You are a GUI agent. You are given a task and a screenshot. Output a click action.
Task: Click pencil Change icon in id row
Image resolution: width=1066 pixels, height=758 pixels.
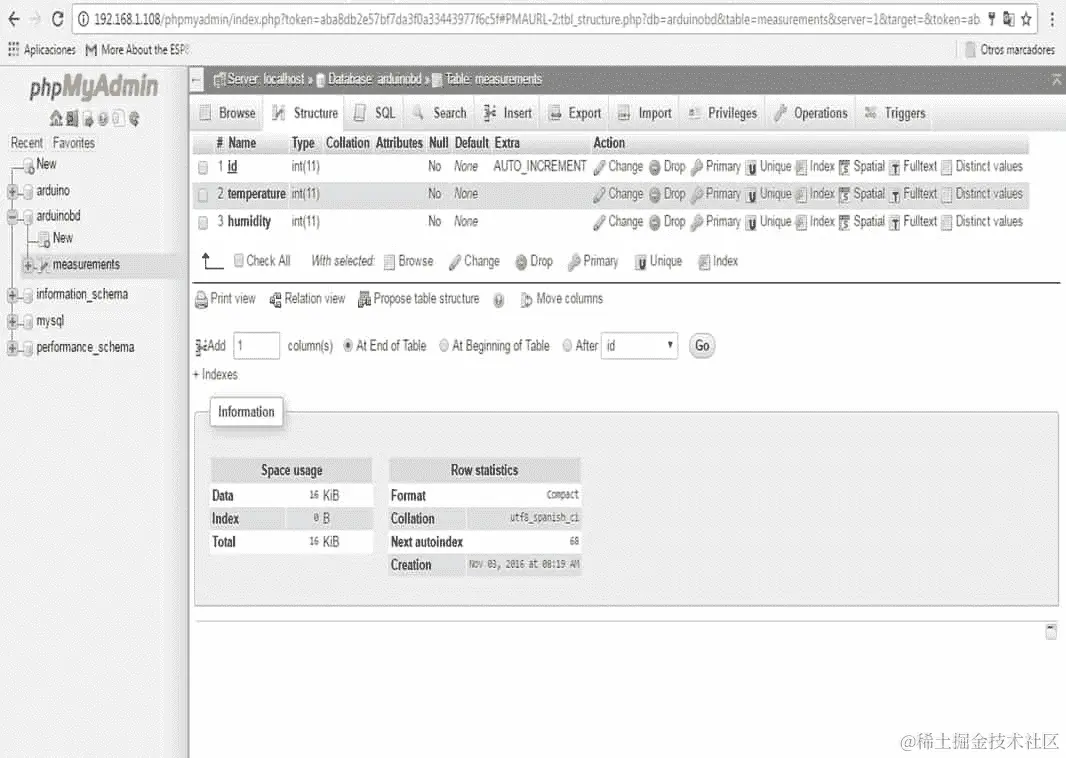pos(599,167)
